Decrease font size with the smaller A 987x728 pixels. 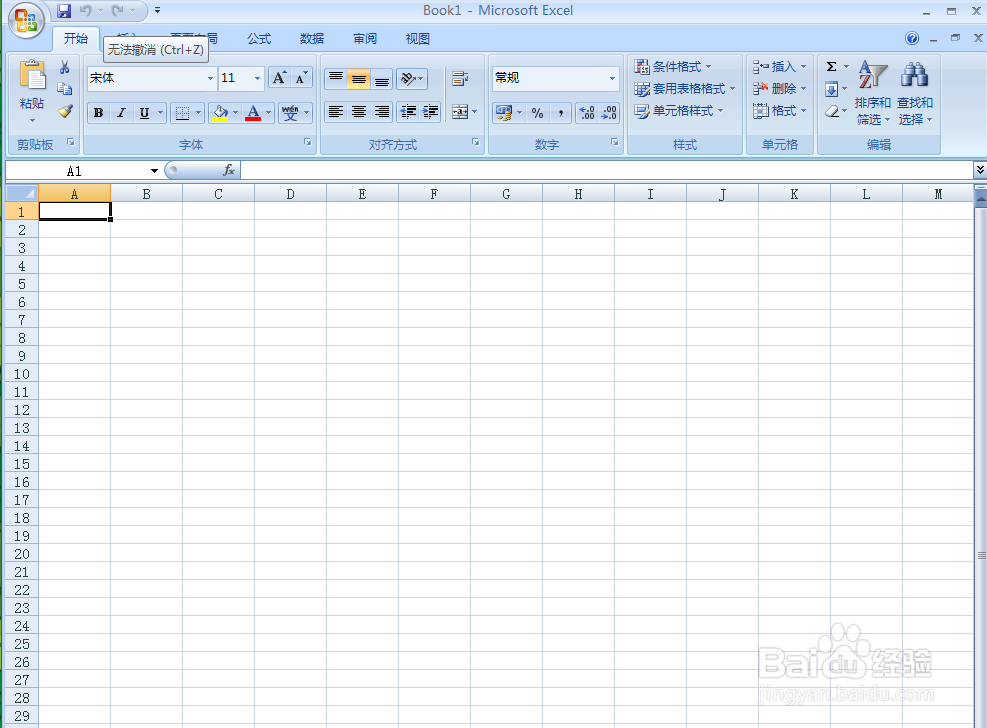pyautogui.click(x=301, y=78)
